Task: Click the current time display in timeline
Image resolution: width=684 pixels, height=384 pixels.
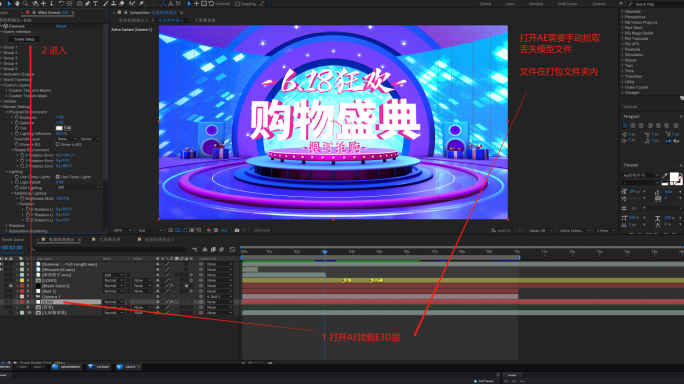Action: (12, 247)
